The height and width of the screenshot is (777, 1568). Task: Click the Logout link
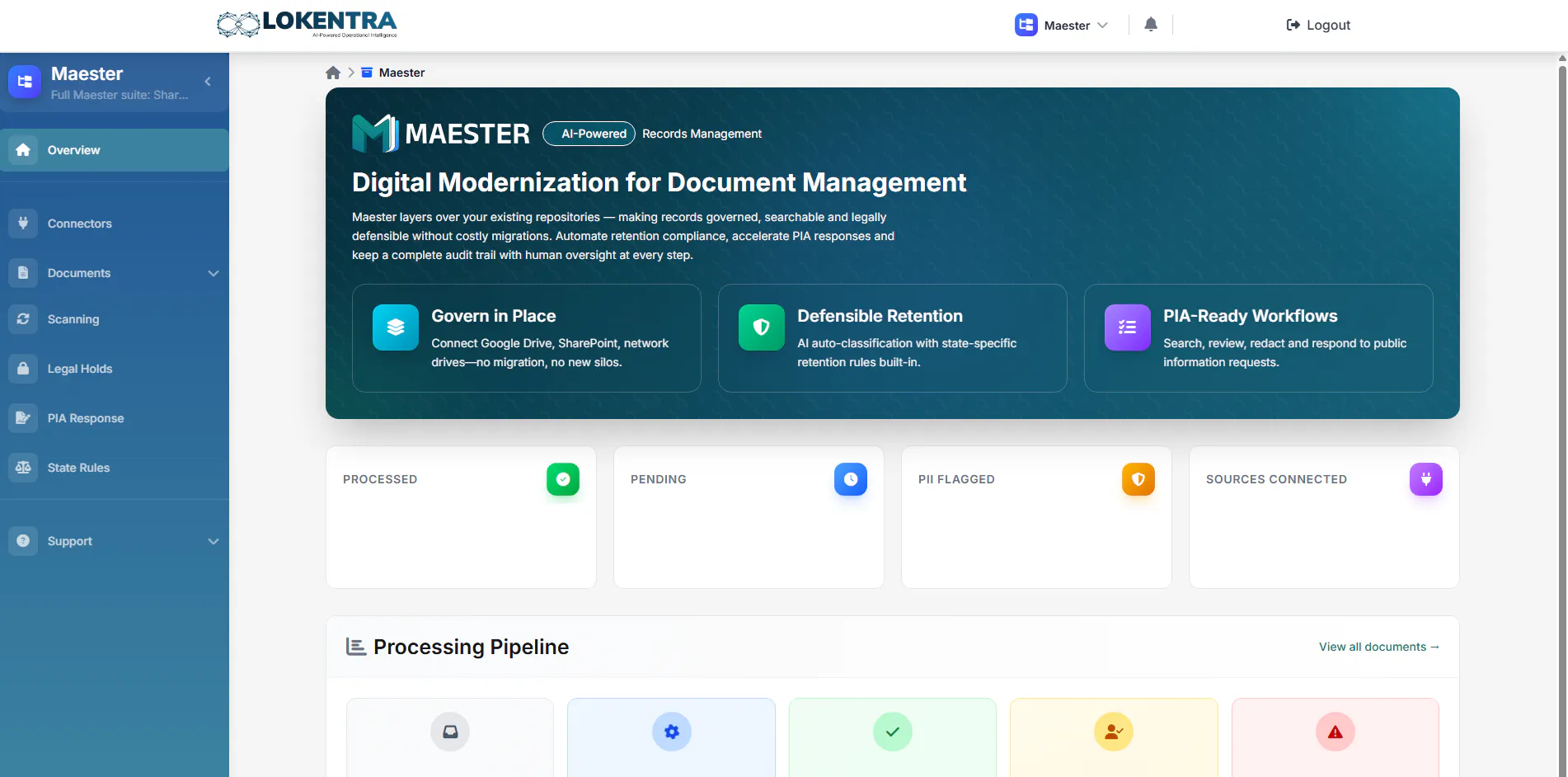pyautogui.click(x=1318, y=25)
